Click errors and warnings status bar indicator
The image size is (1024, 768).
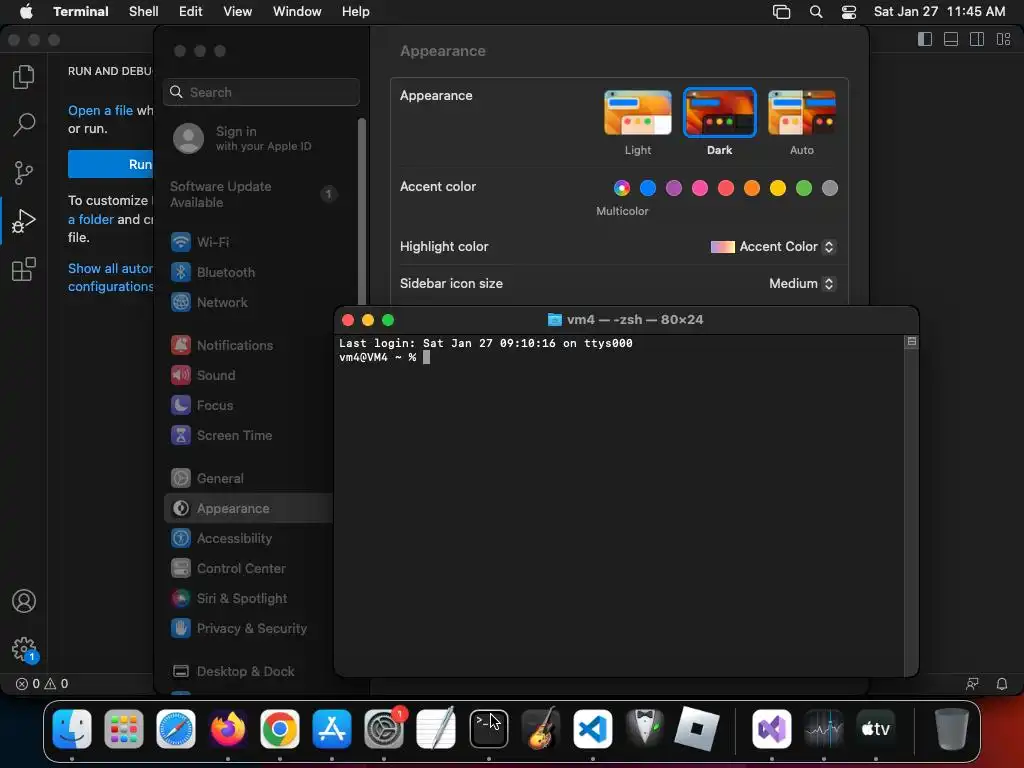point(42,684)
